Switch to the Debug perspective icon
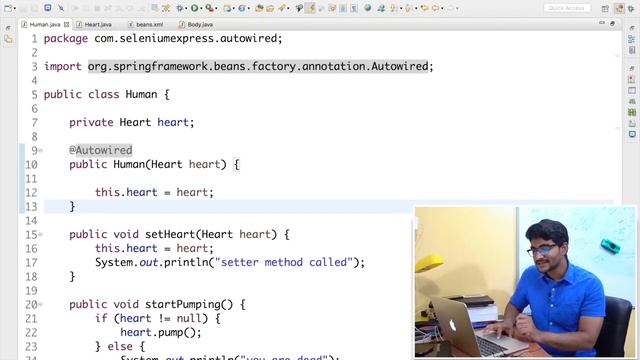Image resolution: width=640 pixels, height=360 pixels. point(631,8)
